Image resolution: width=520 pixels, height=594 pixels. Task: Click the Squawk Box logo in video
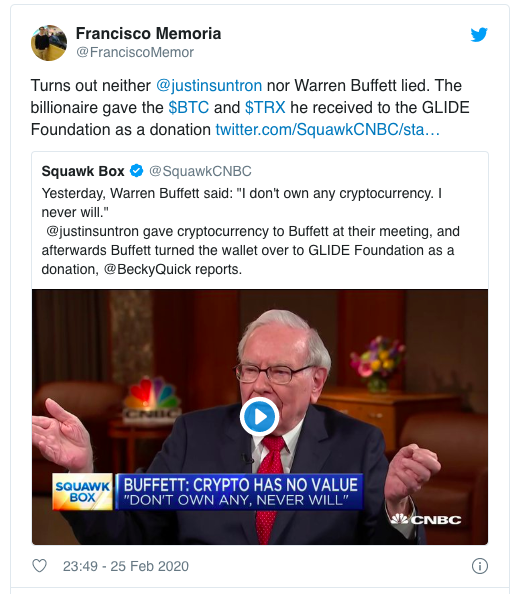pyautogui.click(x=83, y=491)
